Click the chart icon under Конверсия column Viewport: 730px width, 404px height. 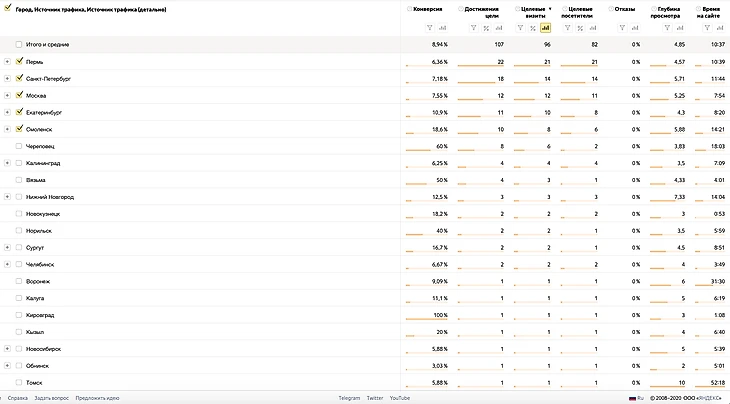coord(442,28)
